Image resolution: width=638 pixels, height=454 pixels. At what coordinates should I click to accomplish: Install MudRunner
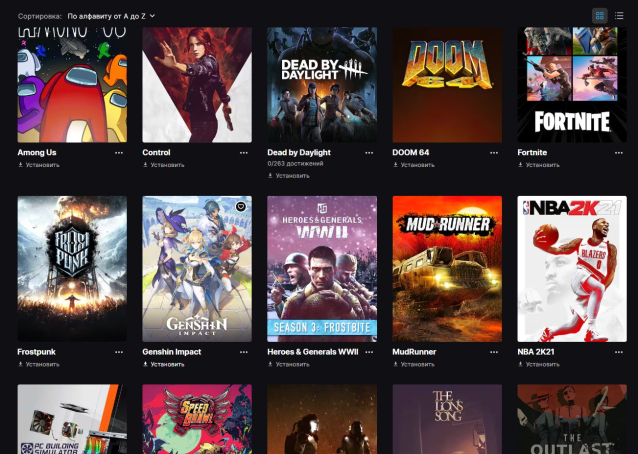click(414, 364)
